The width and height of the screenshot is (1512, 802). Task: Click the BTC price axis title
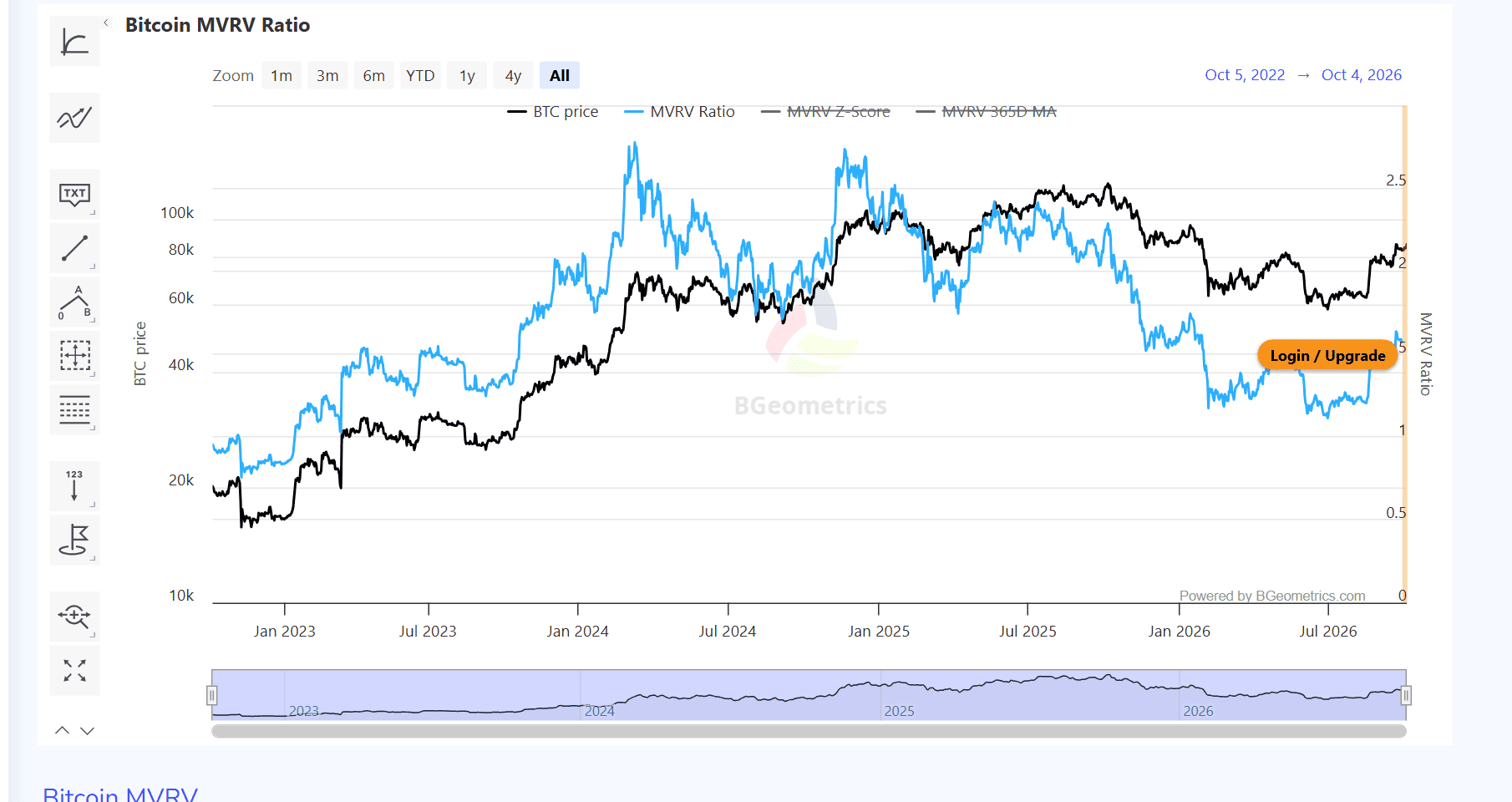tap(140, 354)
